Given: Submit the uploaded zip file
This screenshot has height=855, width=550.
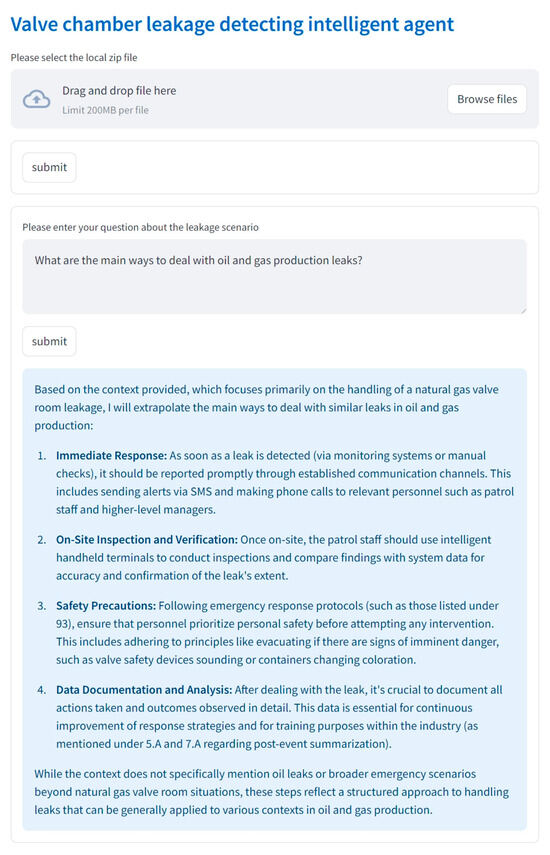Looking at the screenshot, I should click(x=49, y=167).
